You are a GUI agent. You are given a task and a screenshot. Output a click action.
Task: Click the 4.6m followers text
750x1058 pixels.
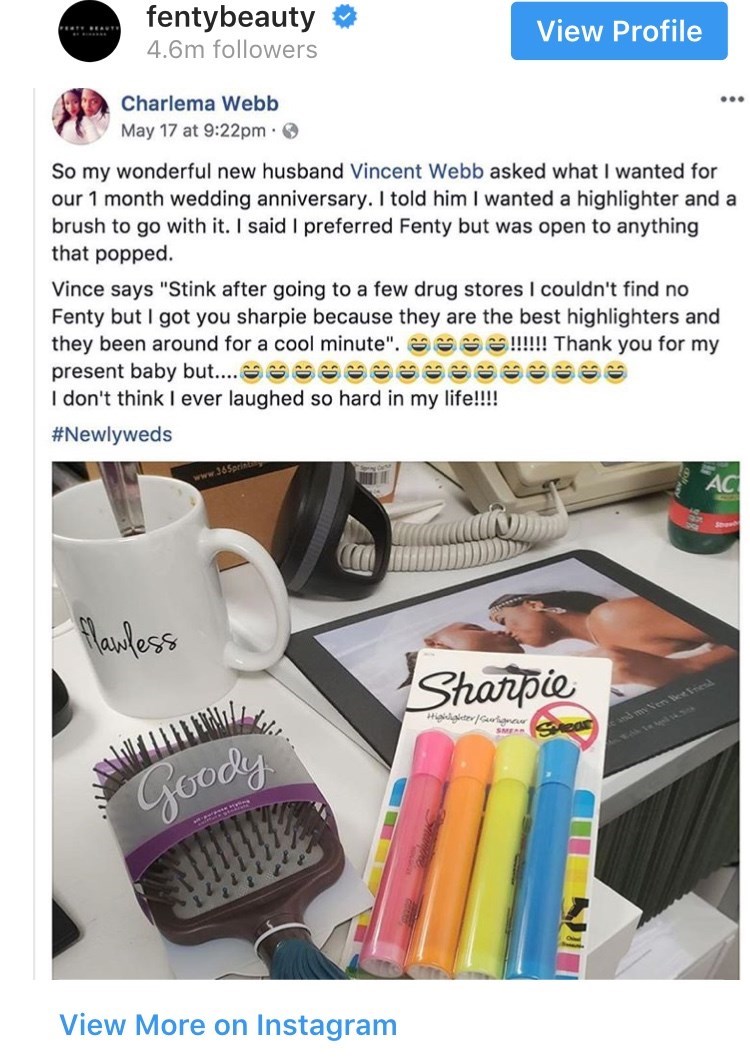click(231, 50)
